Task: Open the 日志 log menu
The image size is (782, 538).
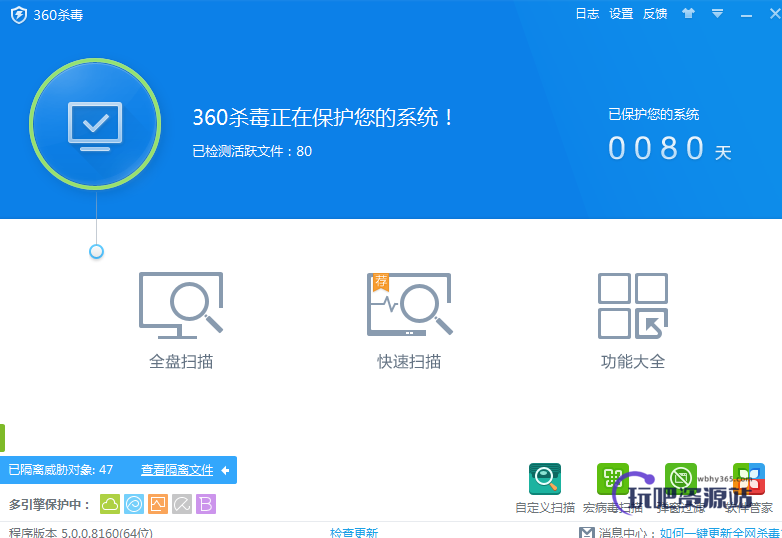Action: click(x=587, y=13)
